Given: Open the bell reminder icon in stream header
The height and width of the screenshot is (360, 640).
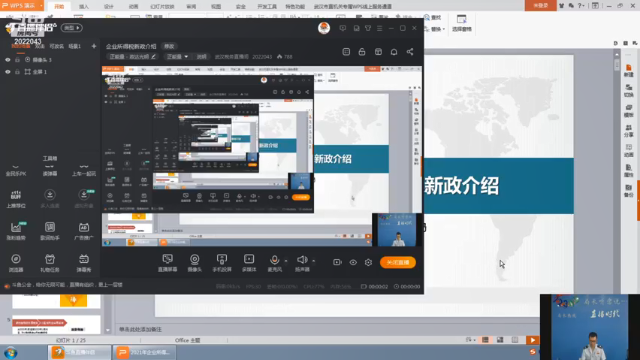Looking at the screenshot, I should click(394, 52).
